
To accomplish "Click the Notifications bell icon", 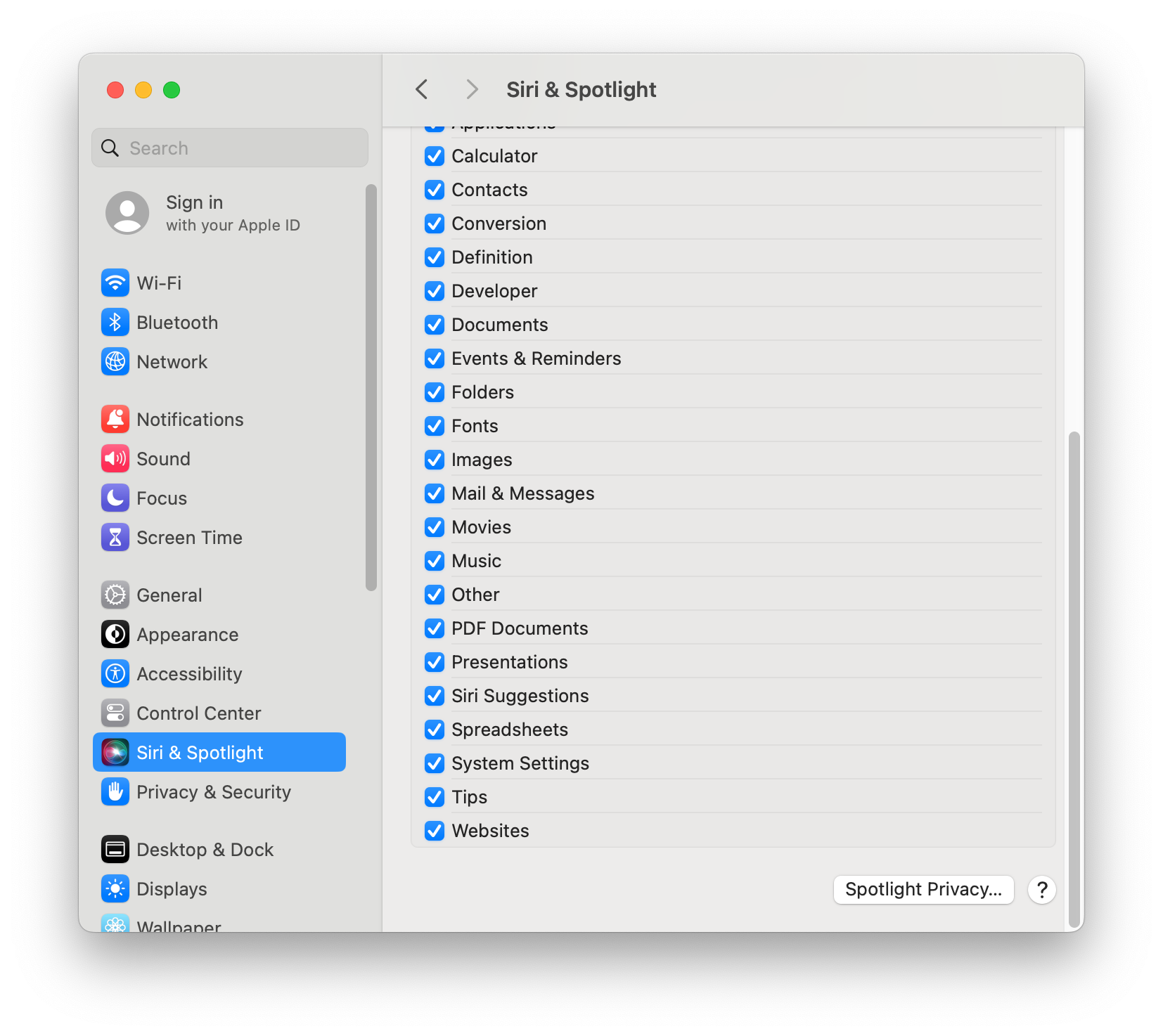I will point(115,420).
